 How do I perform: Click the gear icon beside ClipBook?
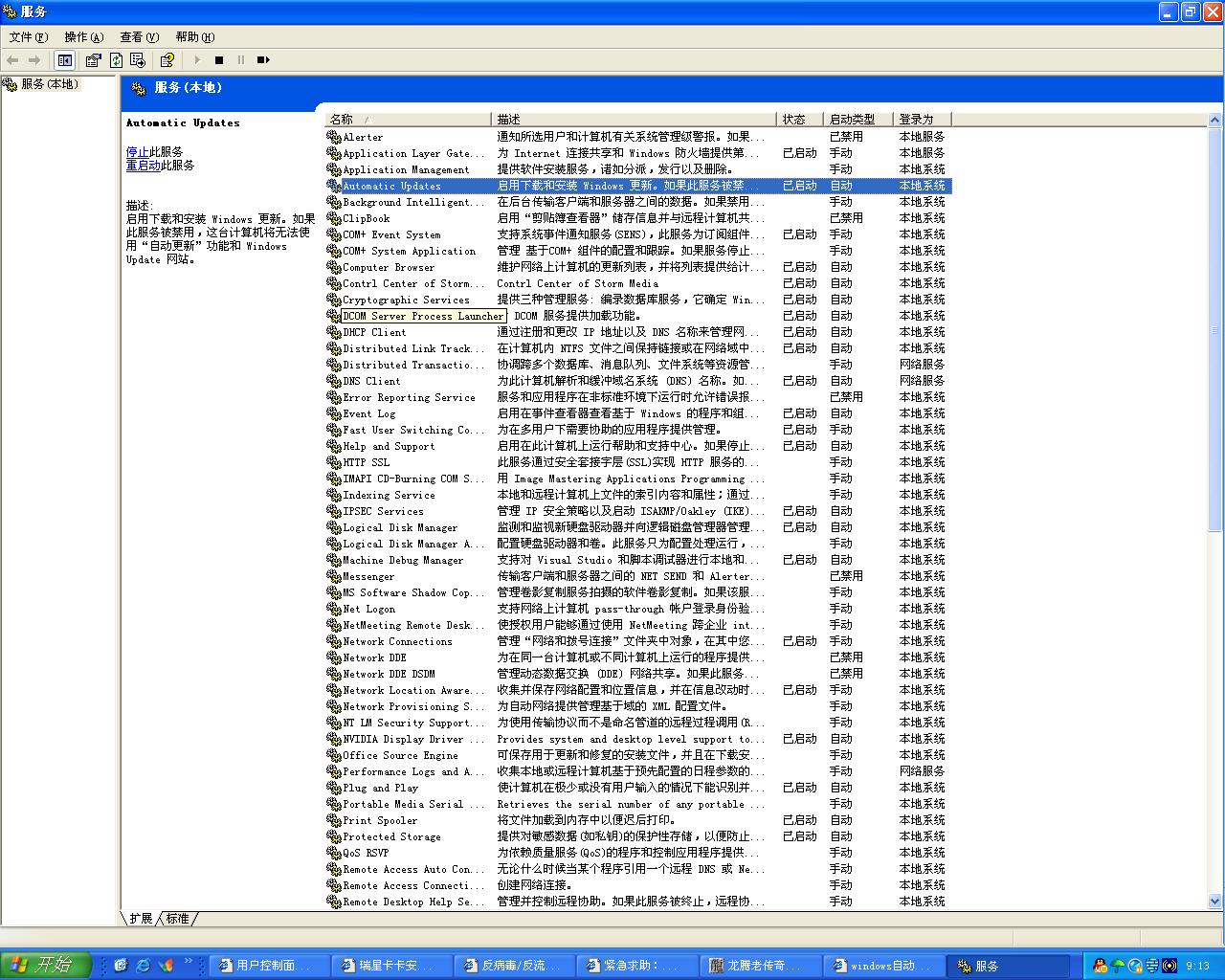click(x=334, y=218)
